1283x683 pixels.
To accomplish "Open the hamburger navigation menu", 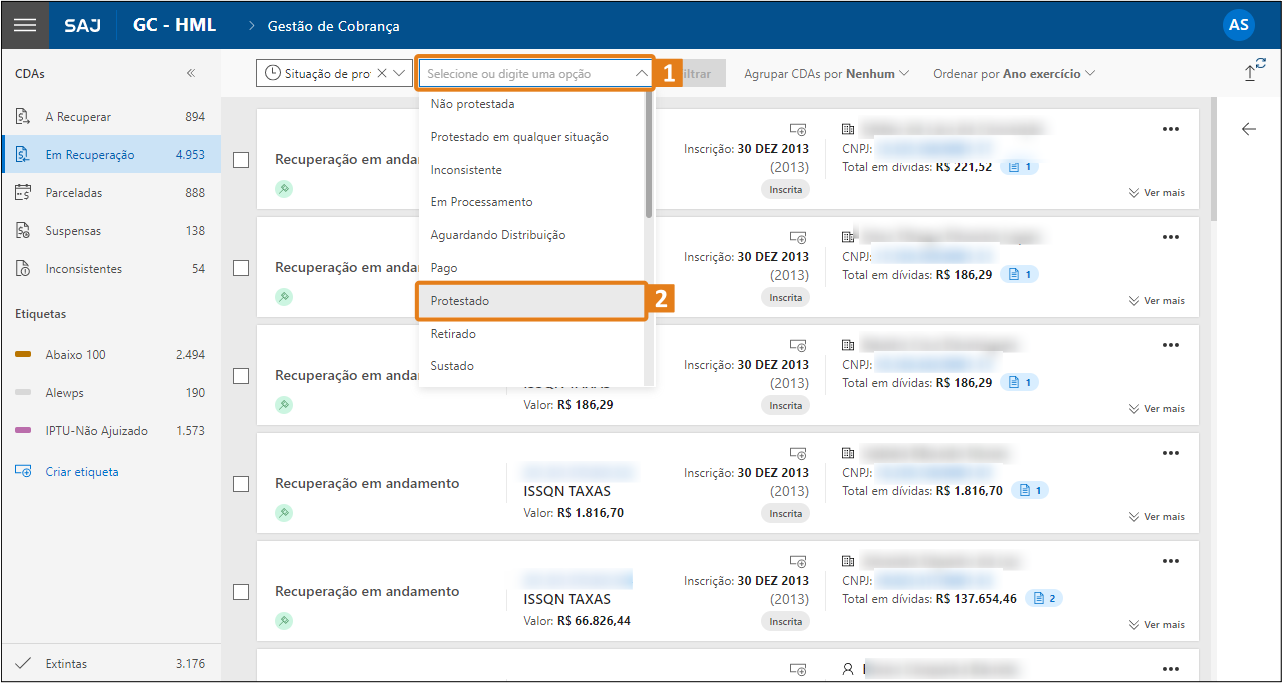I will pyautogui.click(x=25, y=25).
